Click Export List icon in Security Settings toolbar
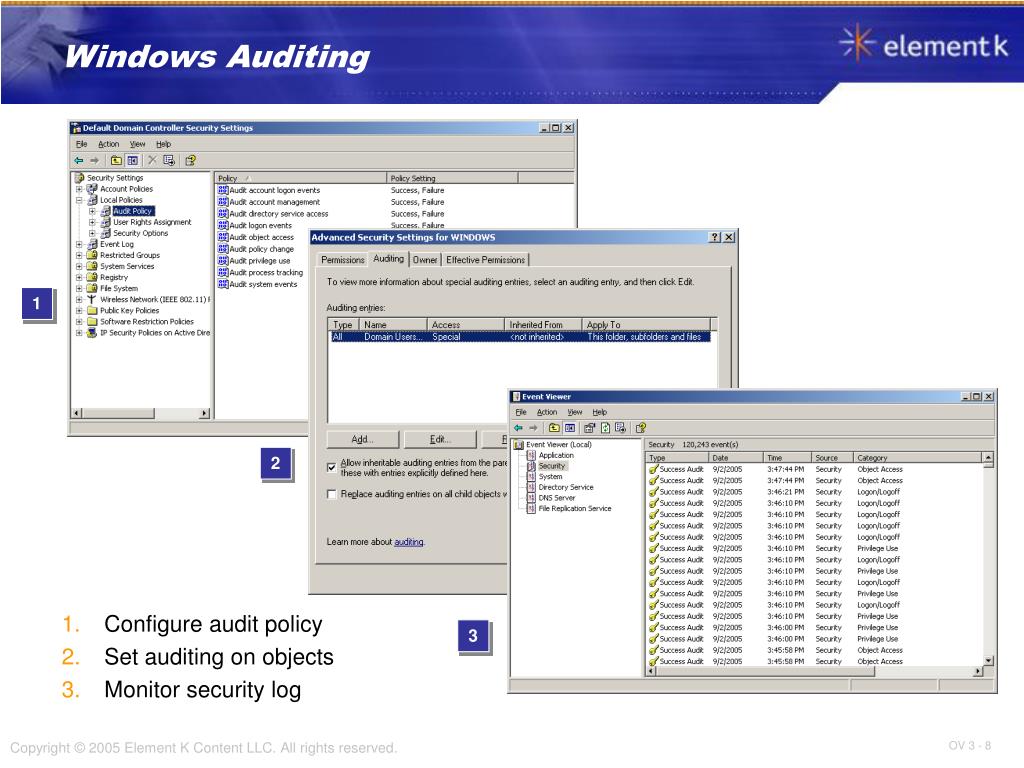The width and height of the screenshot is (1024, 768). click(x=169, y=161)
